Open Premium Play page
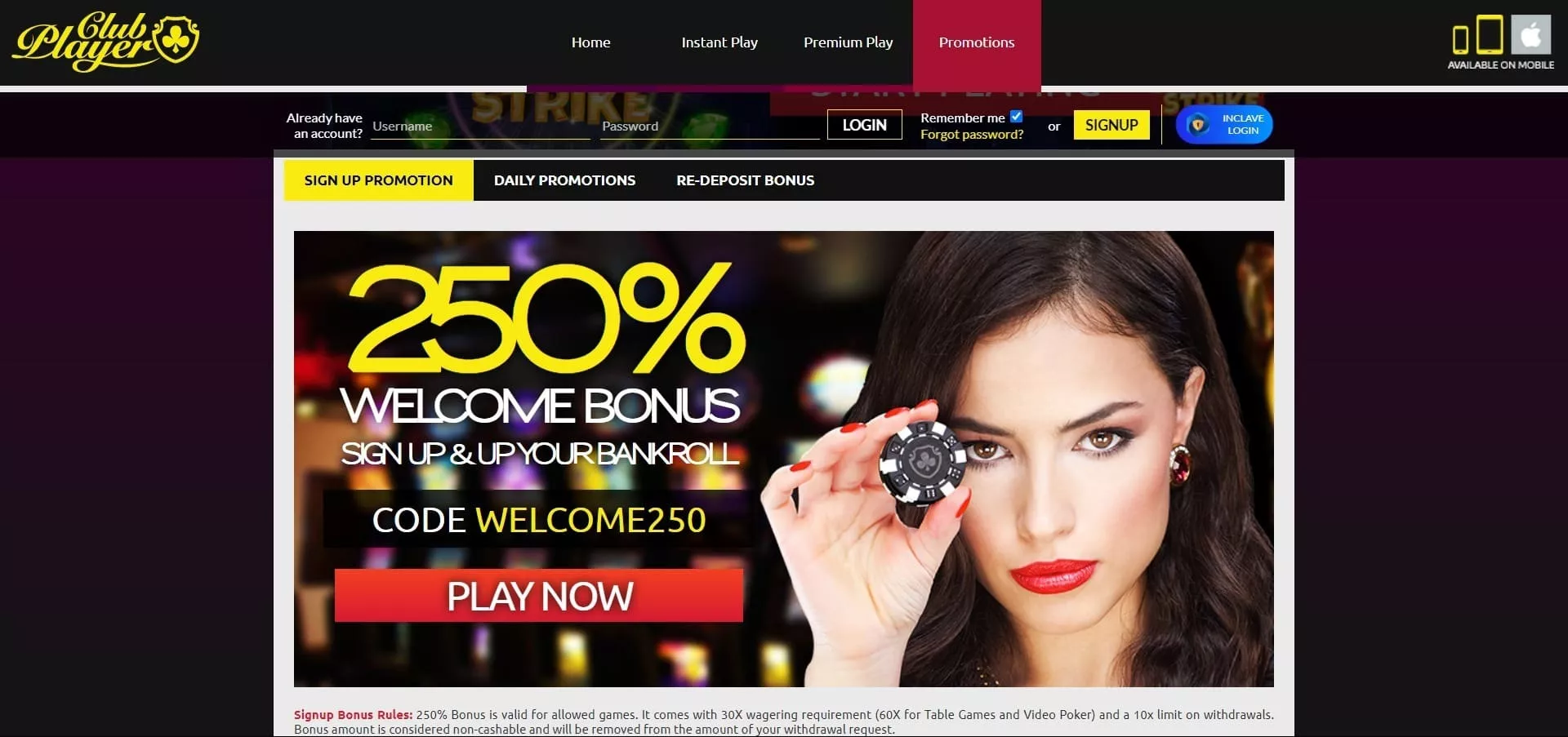 (x=848, y=42)
